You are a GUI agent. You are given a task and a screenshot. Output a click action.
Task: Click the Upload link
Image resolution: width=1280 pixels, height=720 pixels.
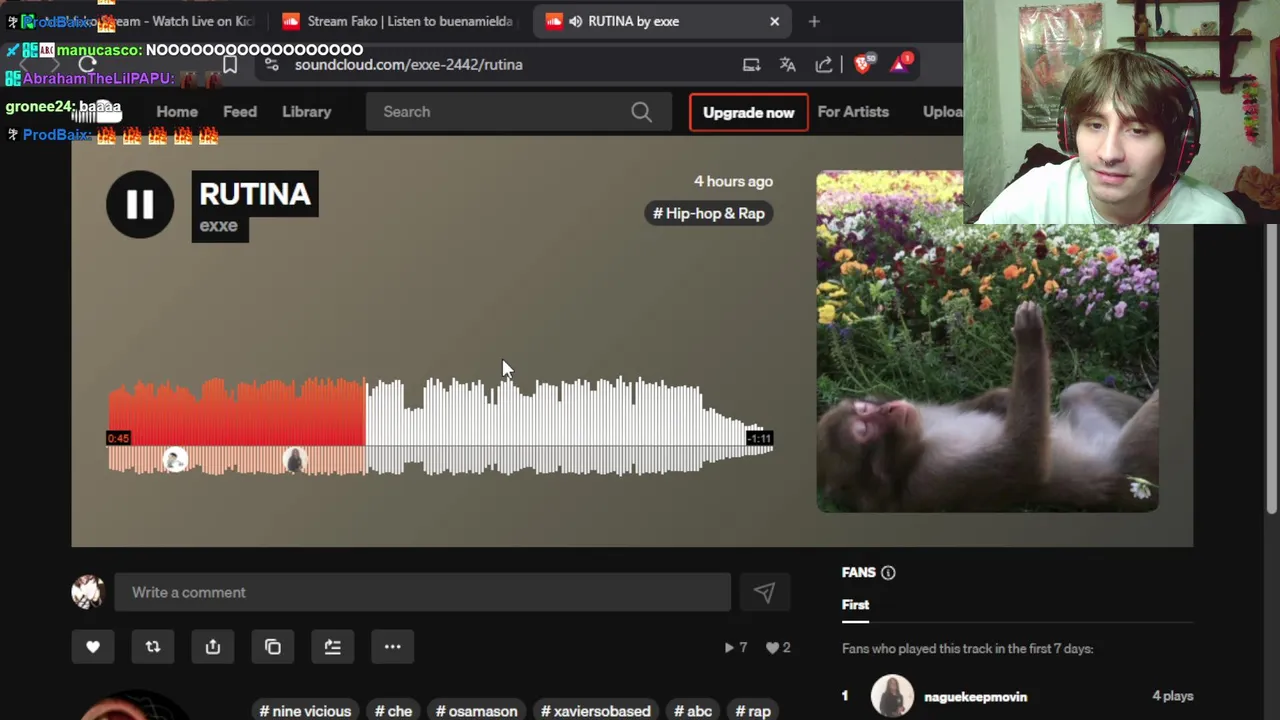click(x=942, y=112)
